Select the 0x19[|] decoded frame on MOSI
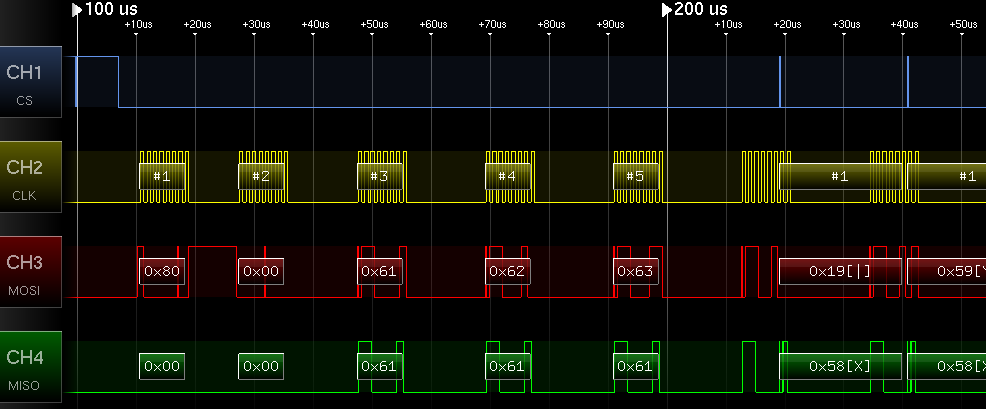The height and width of the screenshot is (409, 986). coord(840,271)
